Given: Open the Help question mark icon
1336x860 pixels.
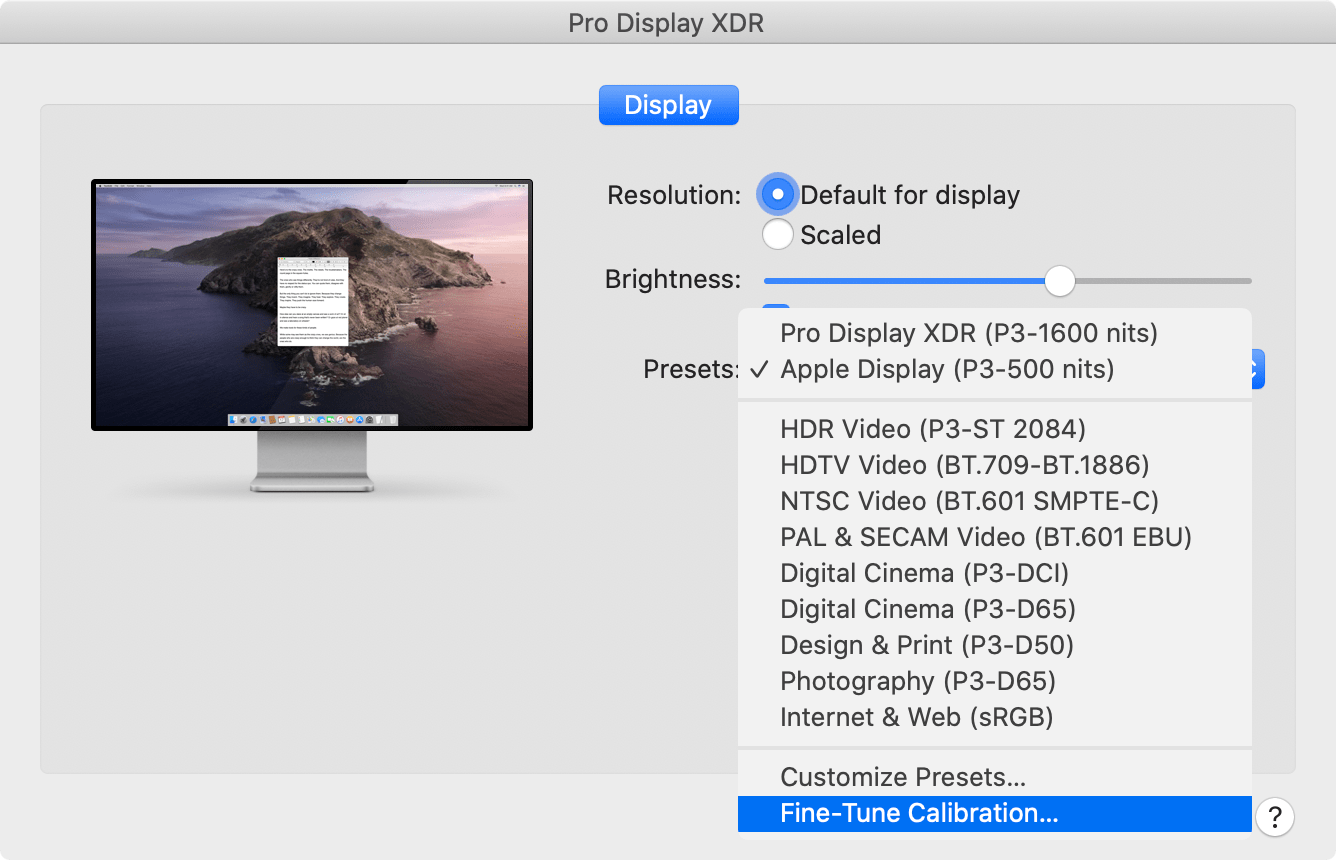Looking at the screenshot, I should point(1275,817).
